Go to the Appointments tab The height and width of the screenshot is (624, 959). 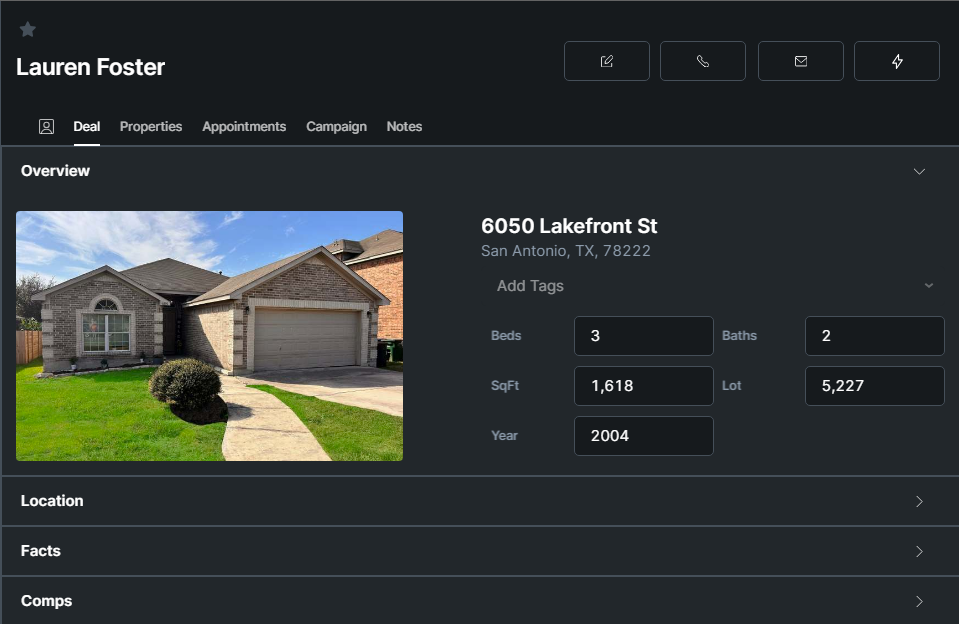click(244, 127)
